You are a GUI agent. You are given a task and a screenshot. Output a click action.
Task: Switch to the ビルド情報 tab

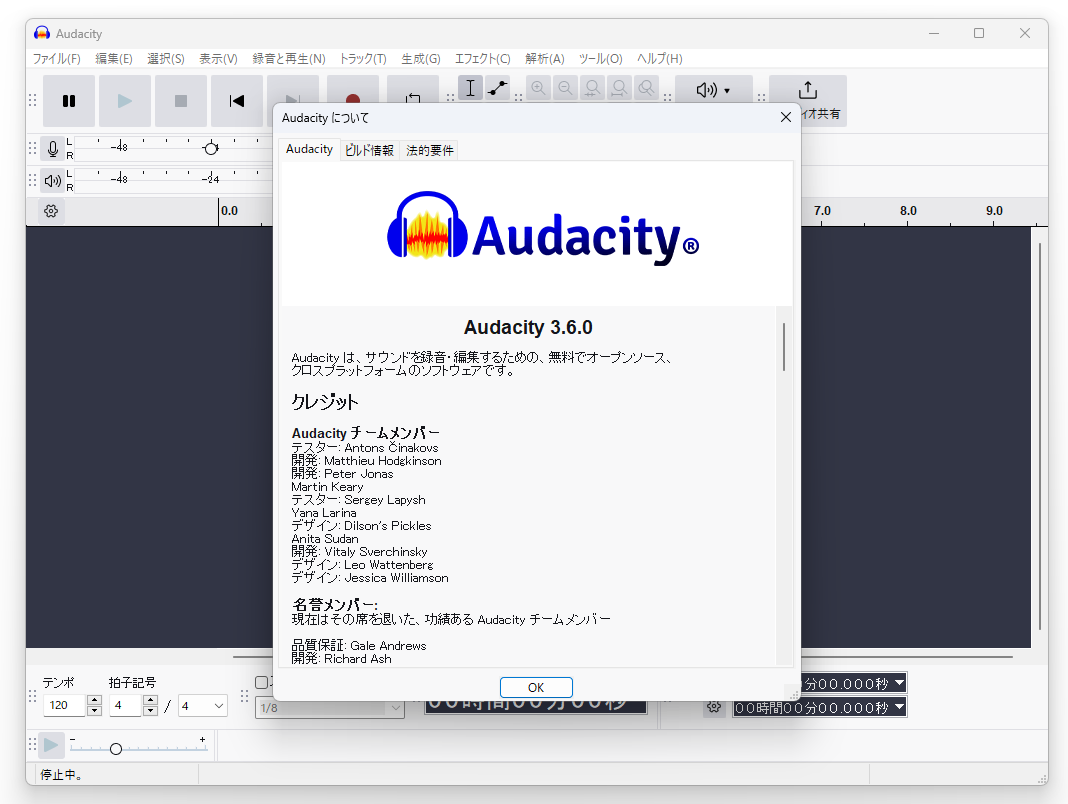coord(370,148)
